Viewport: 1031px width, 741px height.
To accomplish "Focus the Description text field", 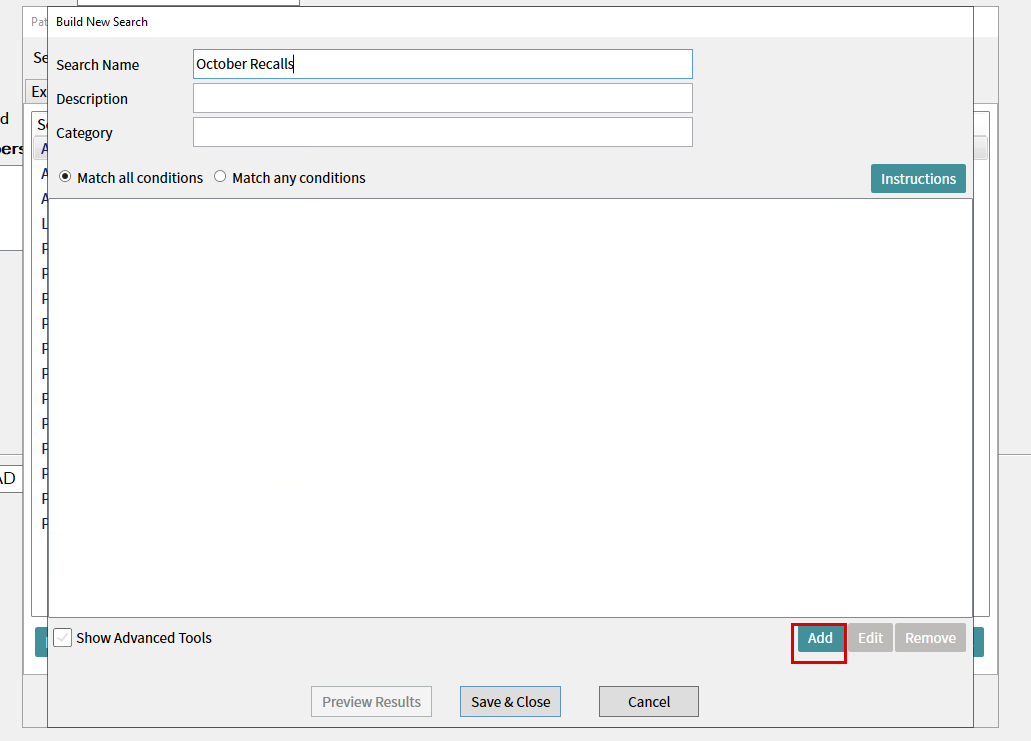I will tap(443, 98).
